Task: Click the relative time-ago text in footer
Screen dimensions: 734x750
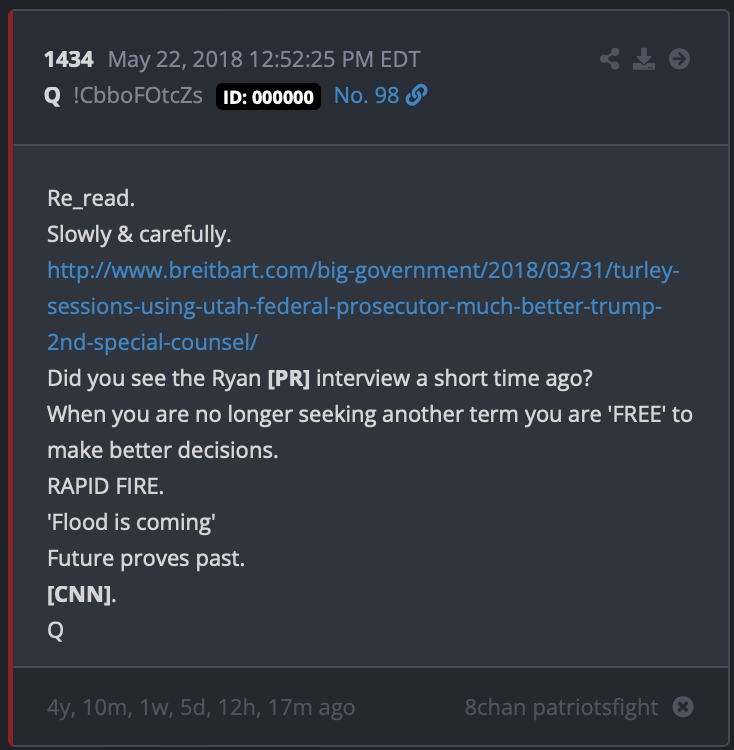Action: pyautogui.click(x=201, y=707)
